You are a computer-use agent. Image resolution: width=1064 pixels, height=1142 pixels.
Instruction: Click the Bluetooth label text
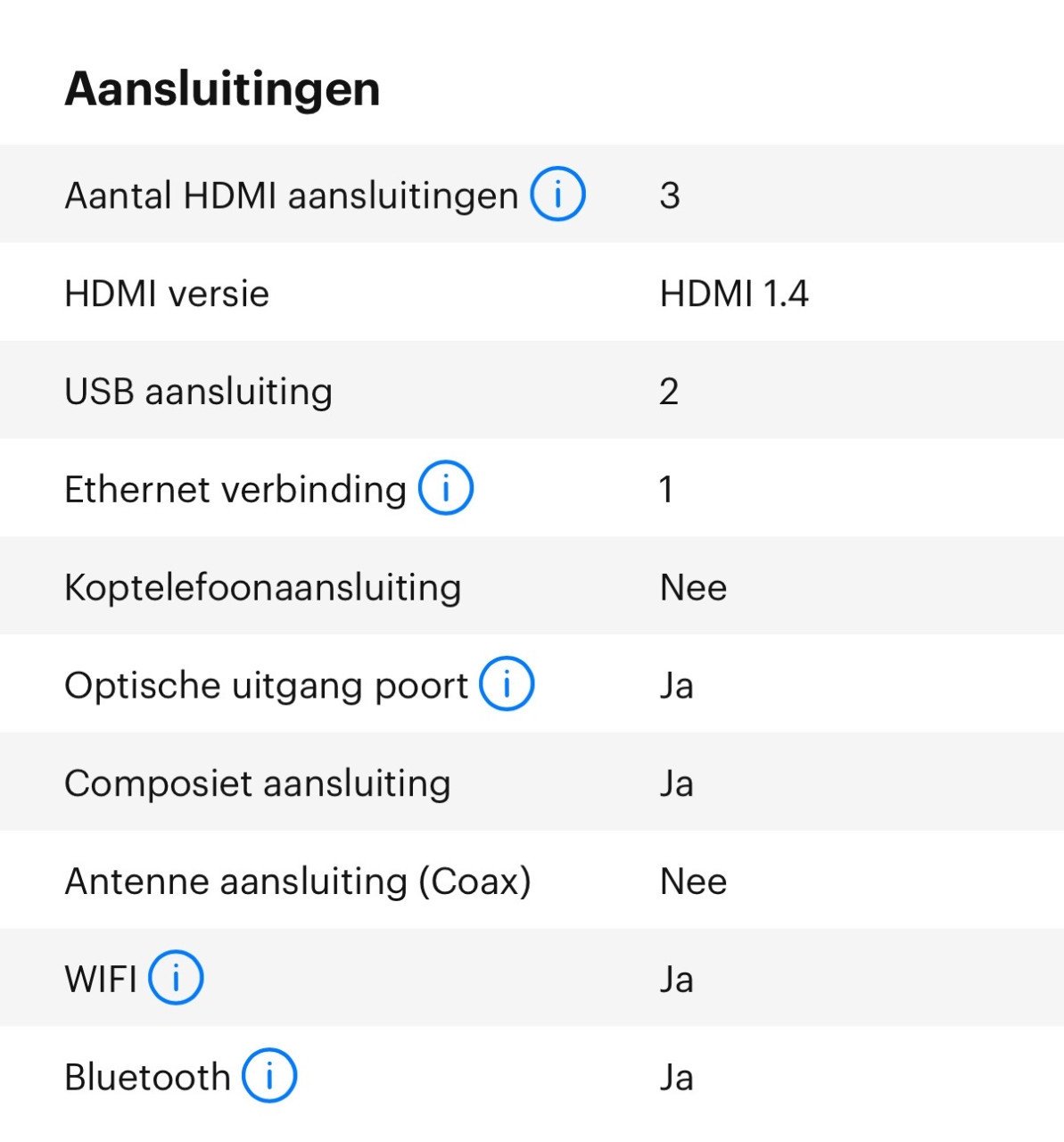[148, 1078]
